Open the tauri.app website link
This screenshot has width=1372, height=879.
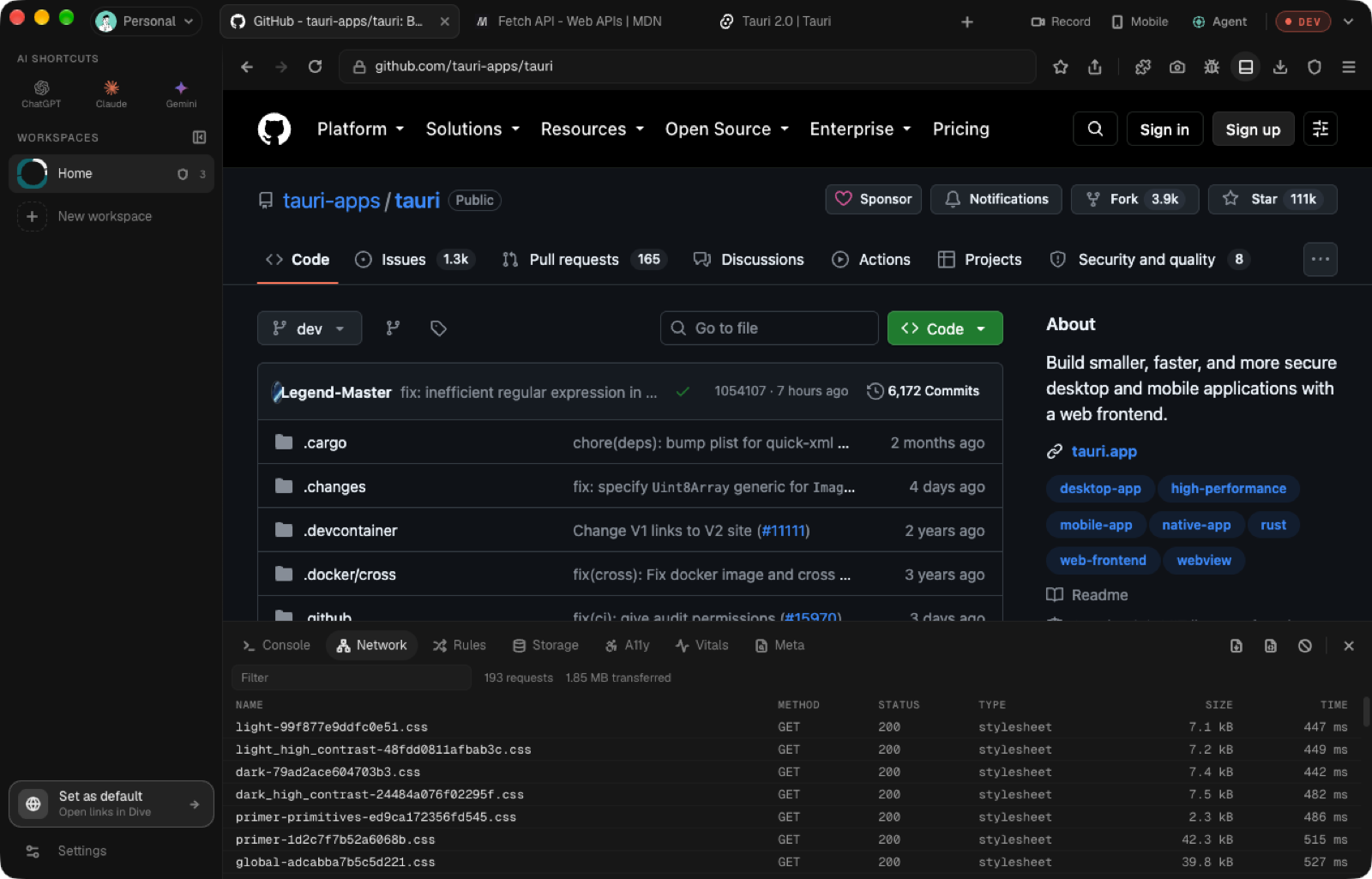click(1104, 451)
